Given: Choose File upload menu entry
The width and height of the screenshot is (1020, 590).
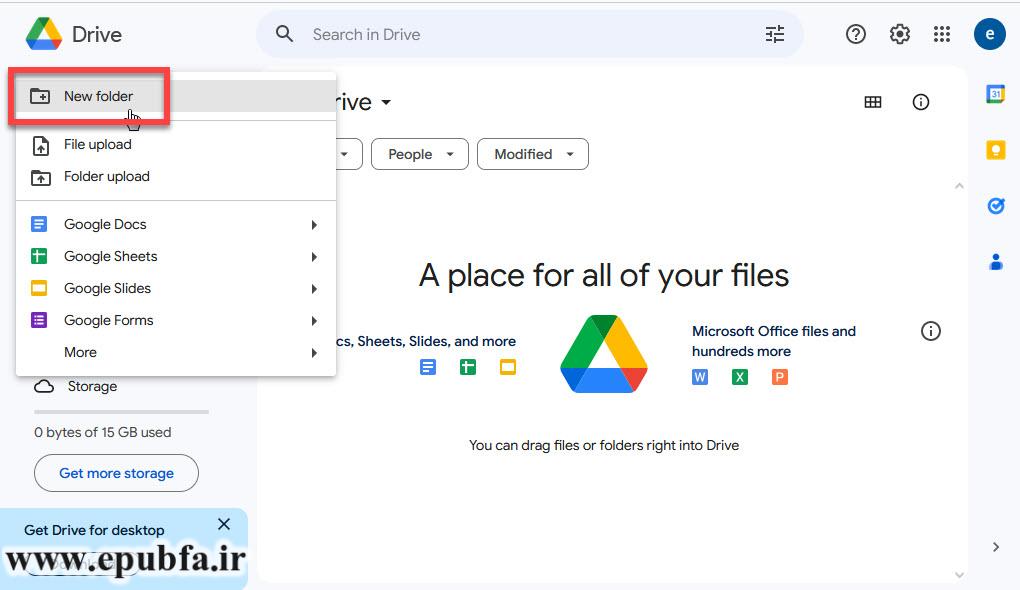Looking at the screenshot, I should (176, 144).
